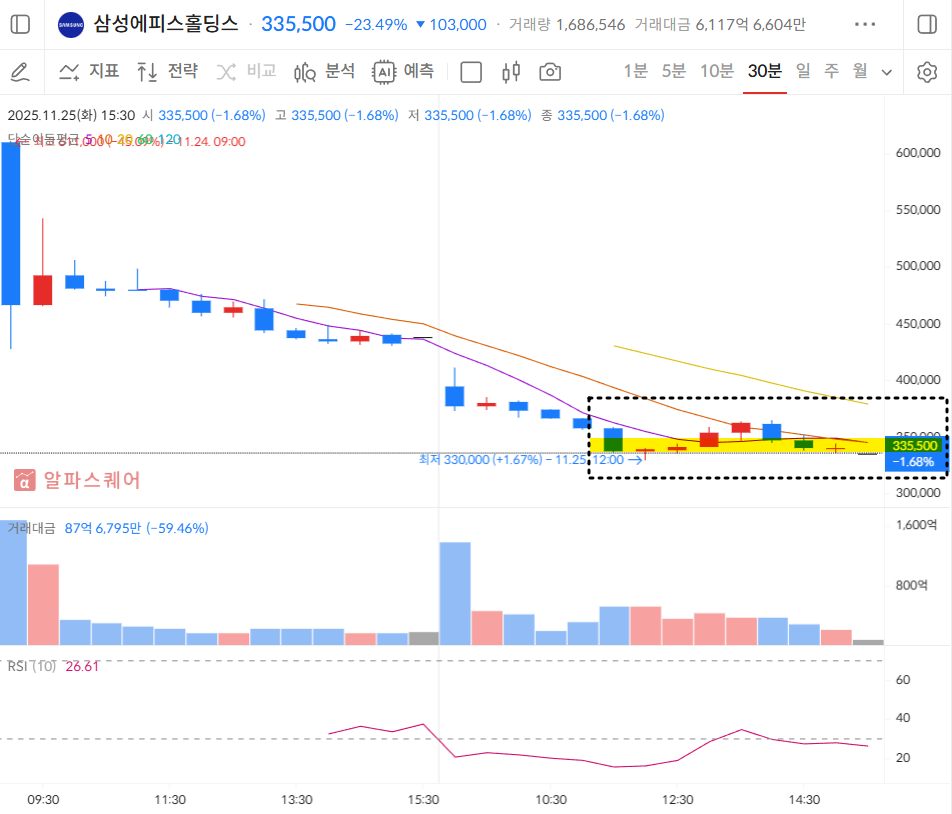Switch to the 1분 interval
Viewport: 952px width, 814px height.
[635, 71]
